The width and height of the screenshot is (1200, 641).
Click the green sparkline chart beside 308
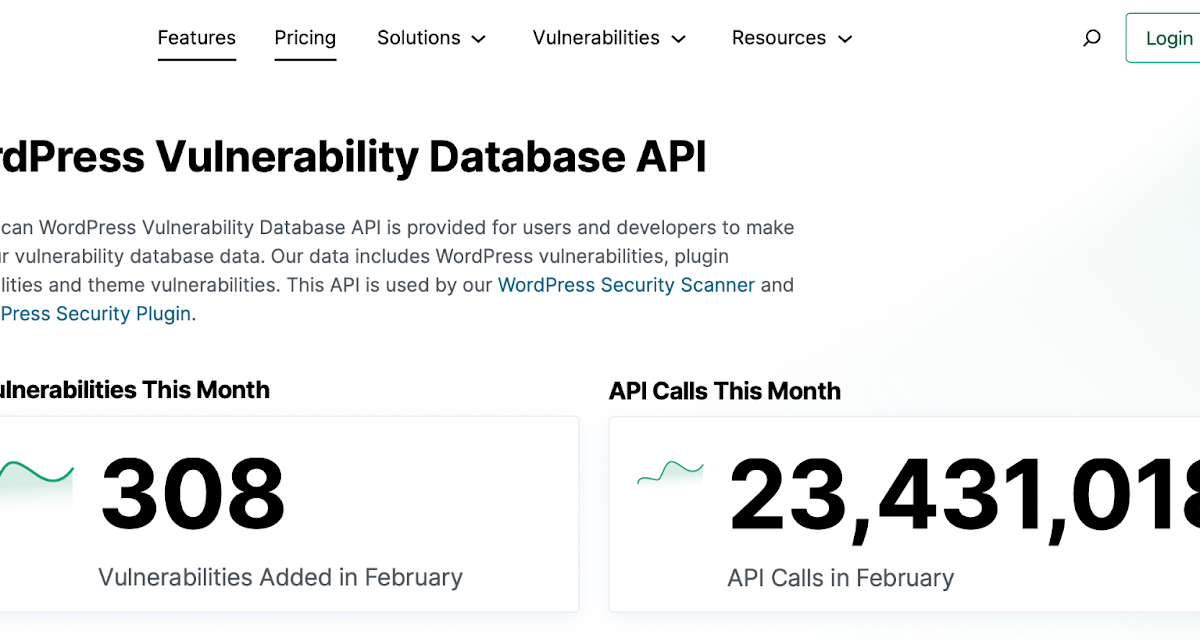[x=36, y=484]
